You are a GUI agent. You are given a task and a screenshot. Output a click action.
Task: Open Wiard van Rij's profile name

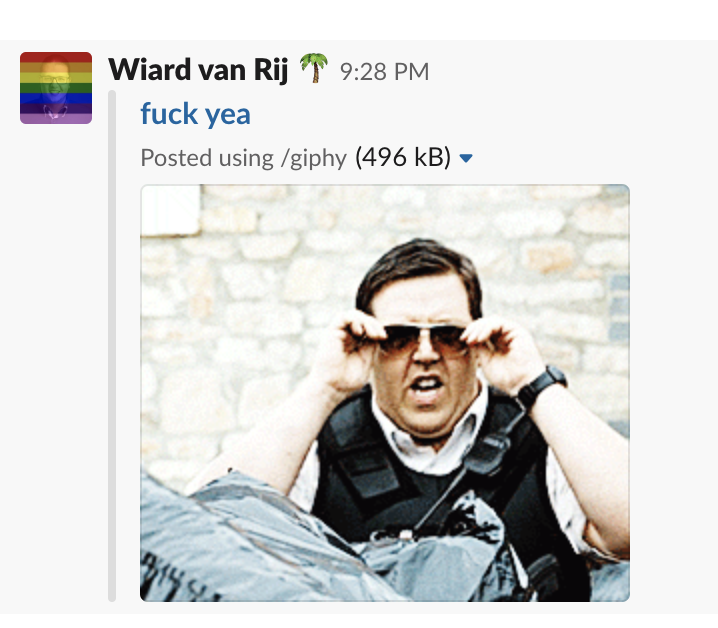(x=198, y=70)
